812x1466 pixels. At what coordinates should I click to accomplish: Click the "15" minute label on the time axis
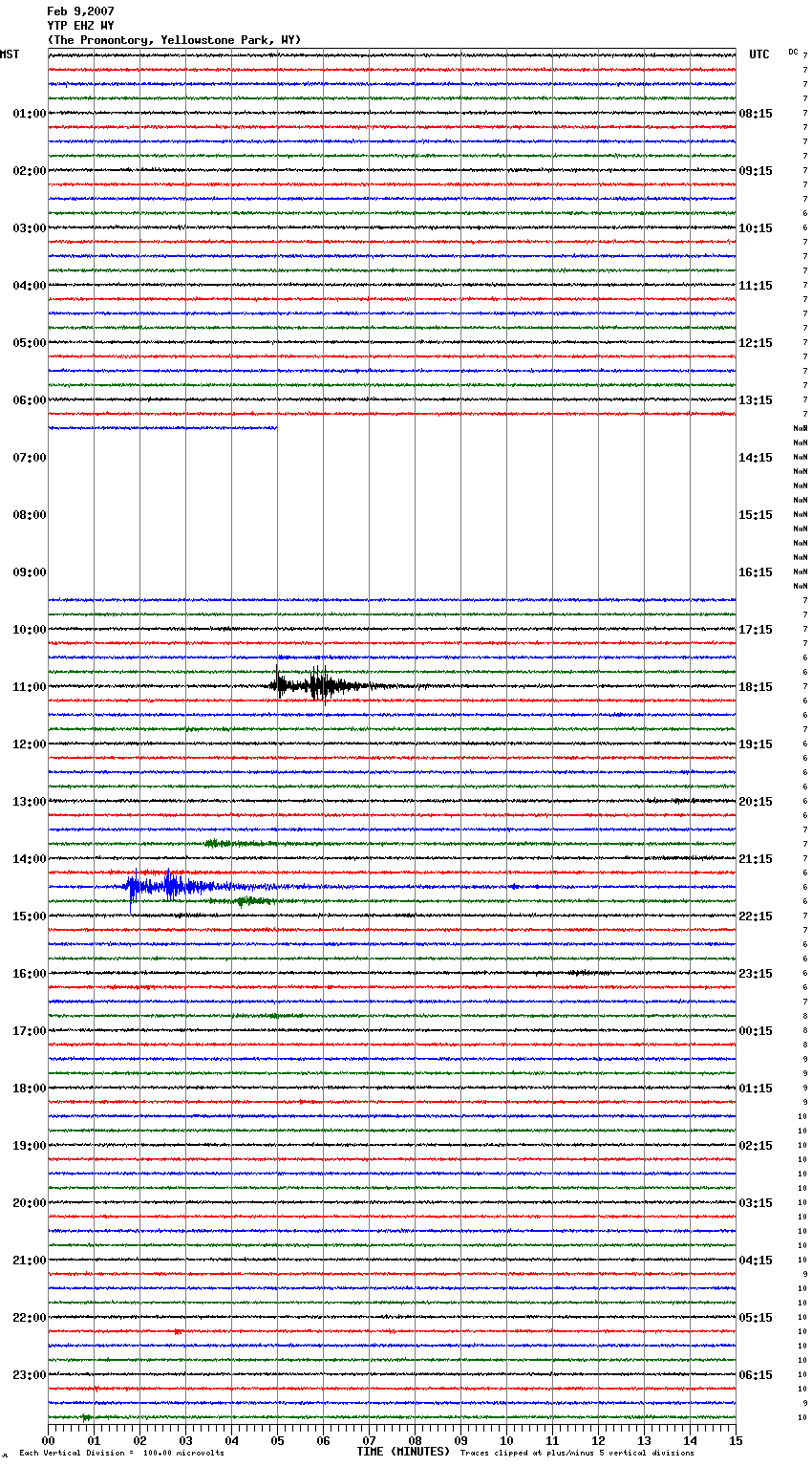coord(736,1440)
